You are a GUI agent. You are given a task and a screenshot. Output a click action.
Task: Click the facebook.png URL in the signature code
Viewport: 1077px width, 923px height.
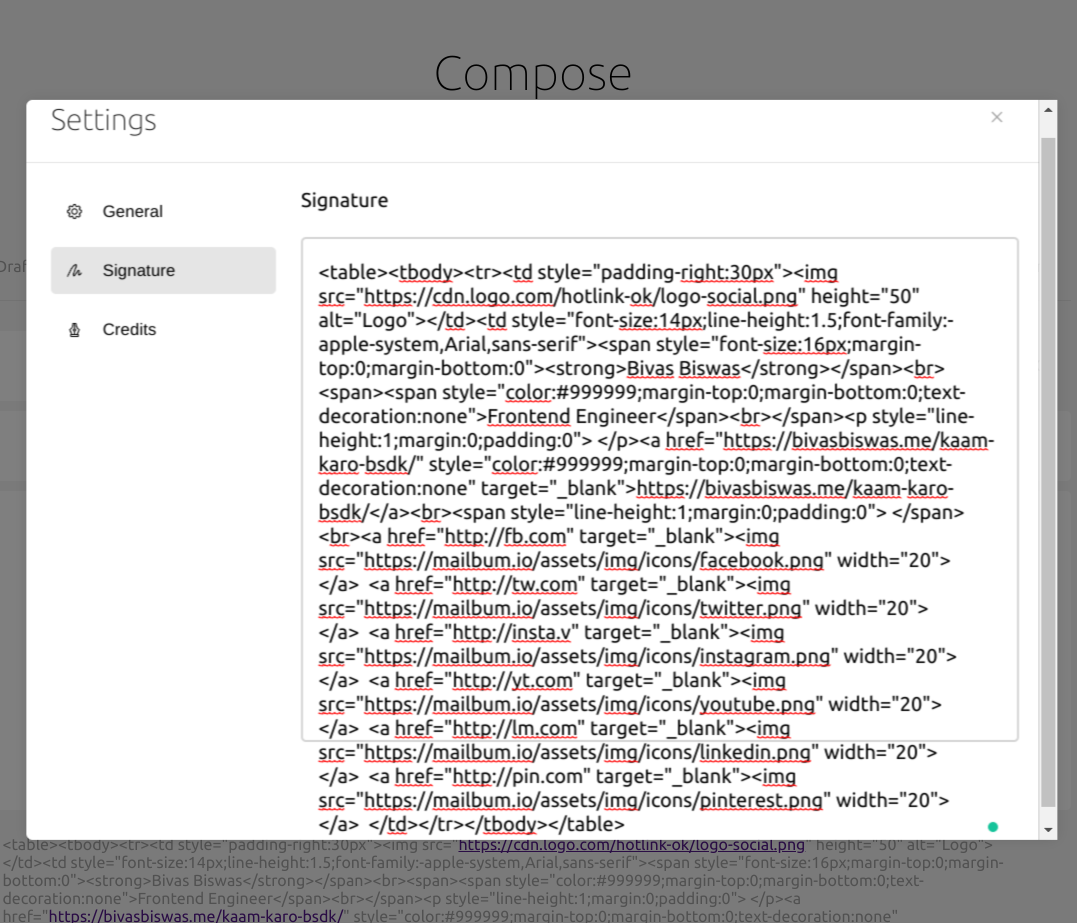[593, 561]
